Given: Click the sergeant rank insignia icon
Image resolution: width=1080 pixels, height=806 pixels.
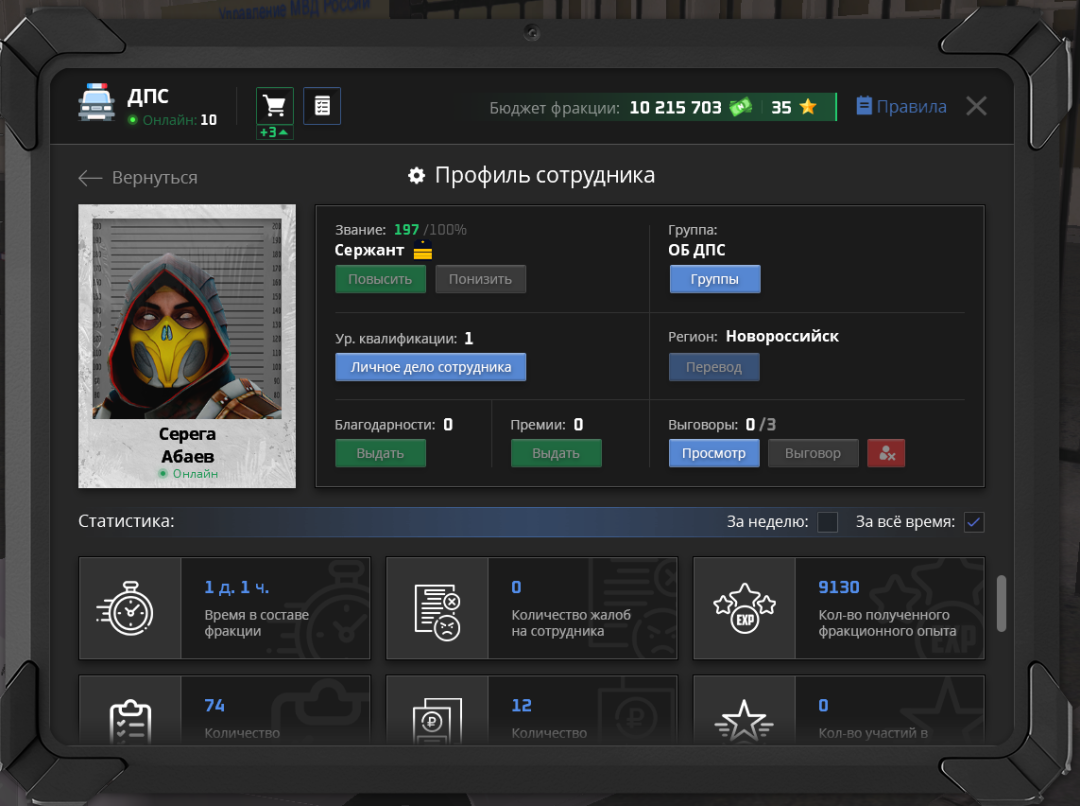Looking at the screenshot, I should tap(423, 251).
